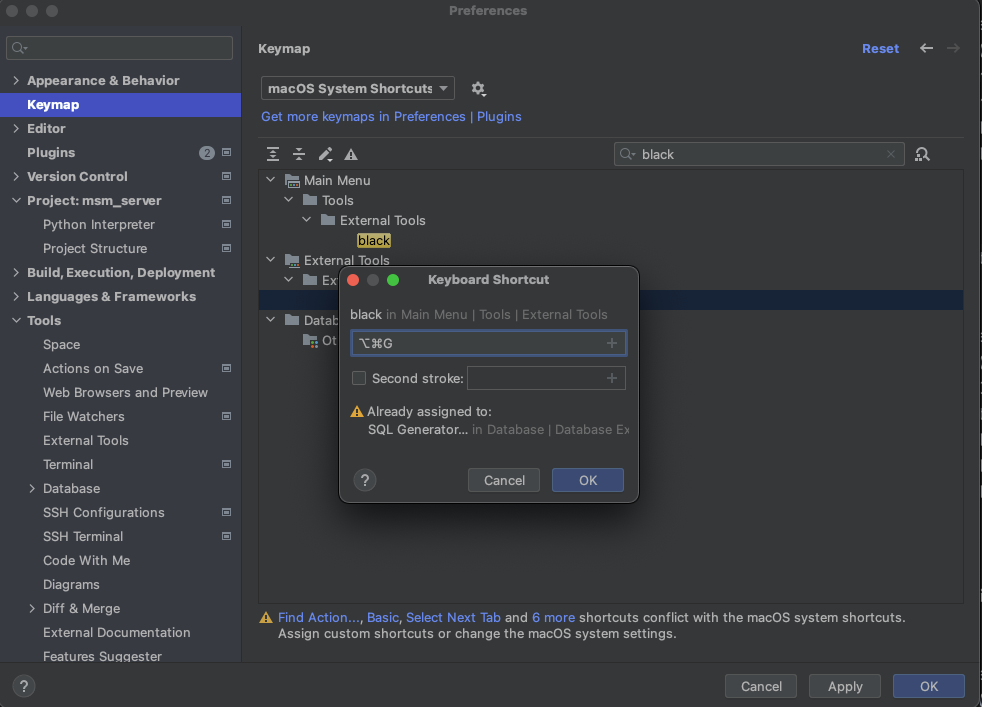Click the Find Action conflict link
This screenshot has width=982, height=707.
318,617
